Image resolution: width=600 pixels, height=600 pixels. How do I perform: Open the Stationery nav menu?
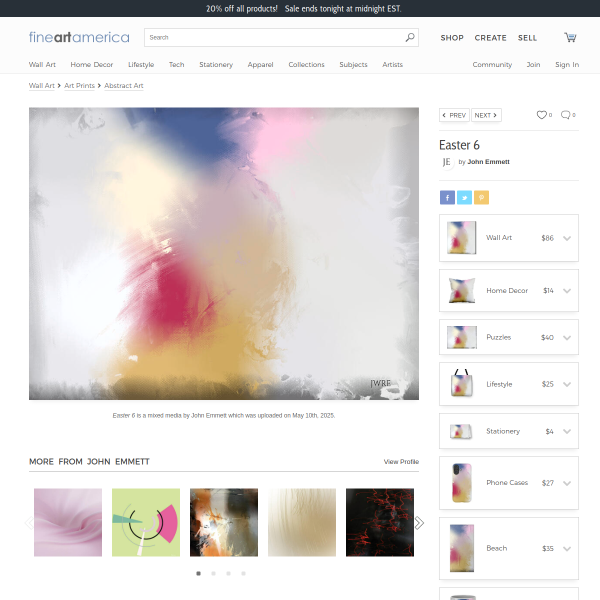coord(216,64)
